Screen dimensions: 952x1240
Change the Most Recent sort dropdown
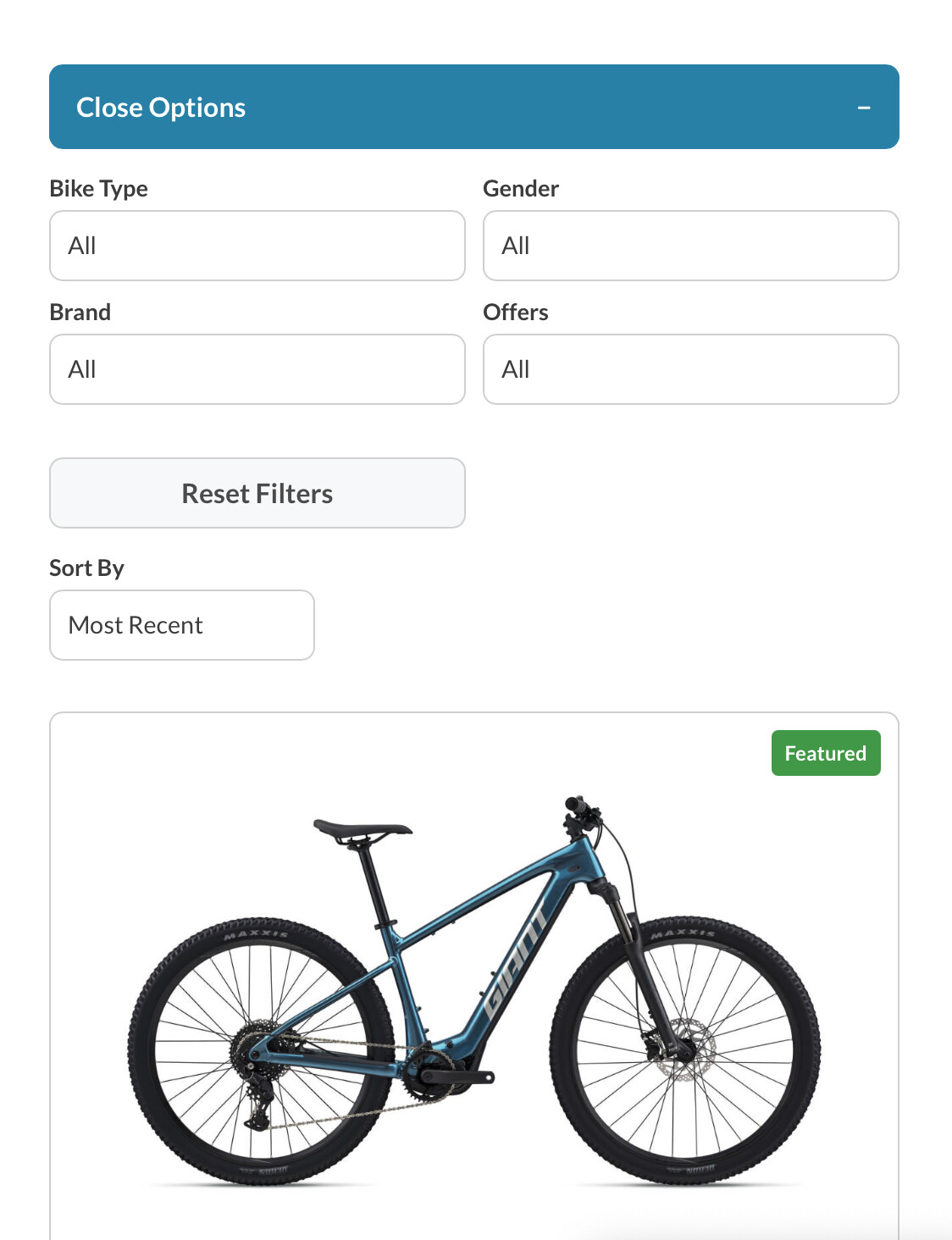[182, 625]
